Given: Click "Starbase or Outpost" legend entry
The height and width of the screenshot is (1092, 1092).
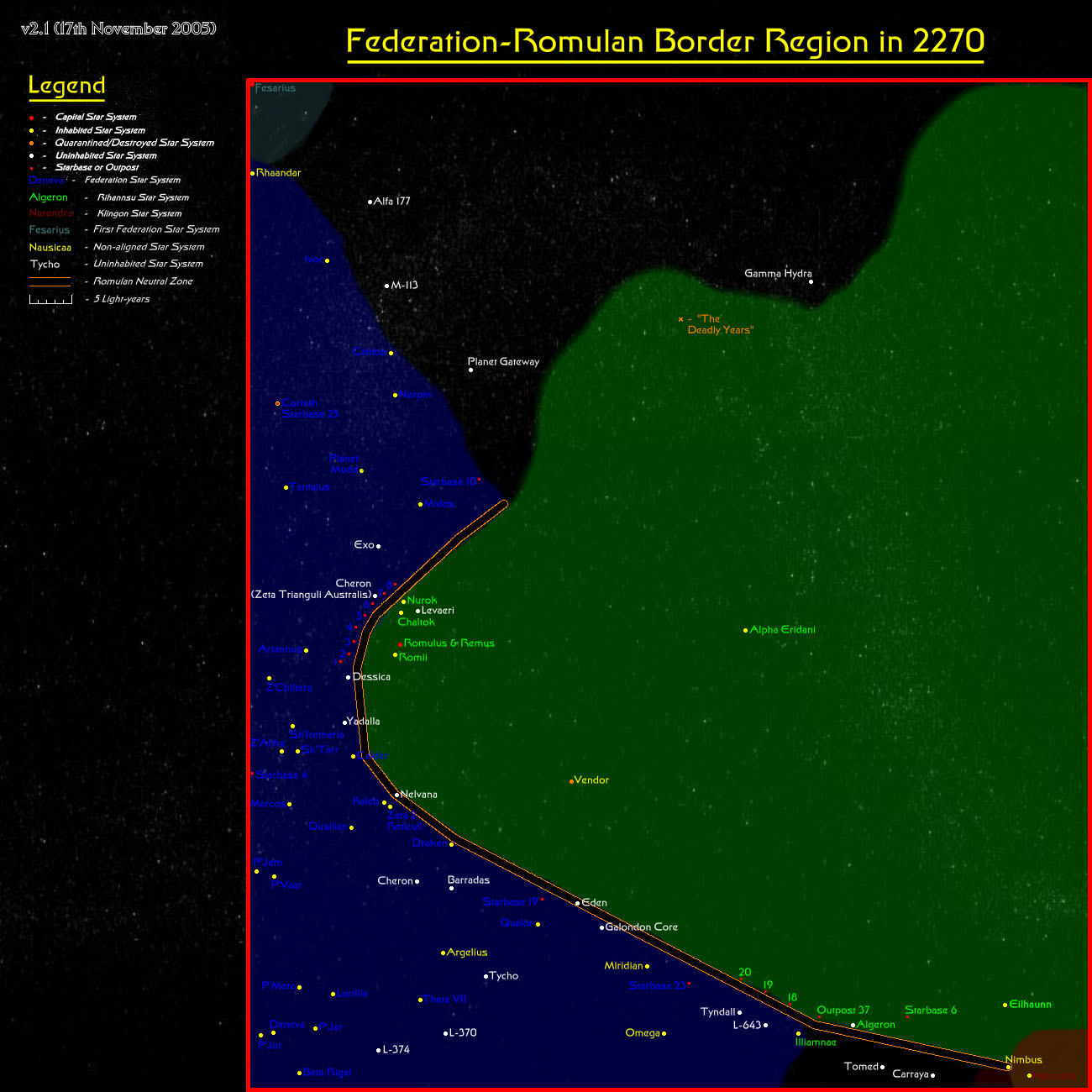Looking at the screenshot, I should [97, 167].
